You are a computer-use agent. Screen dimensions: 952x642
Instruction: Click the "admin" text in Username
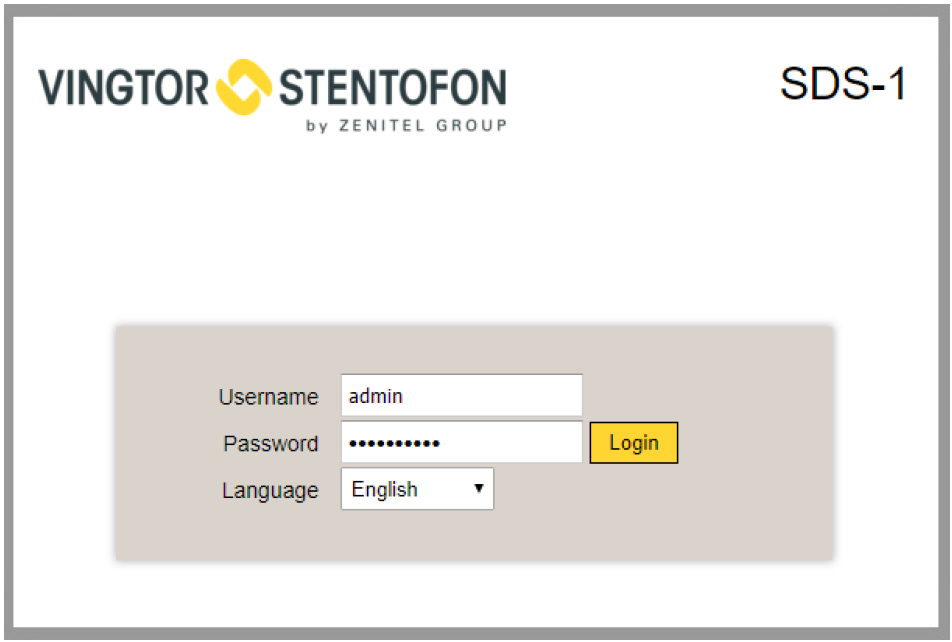[376, 396]
